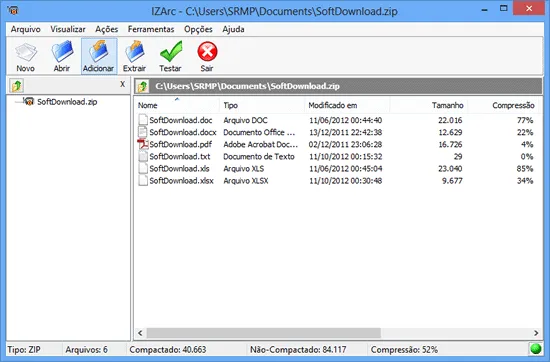This screenshot has height=362, width=550.
Task: Select the SoftDownload.doc file name
Action: click(x=181, y=120)
